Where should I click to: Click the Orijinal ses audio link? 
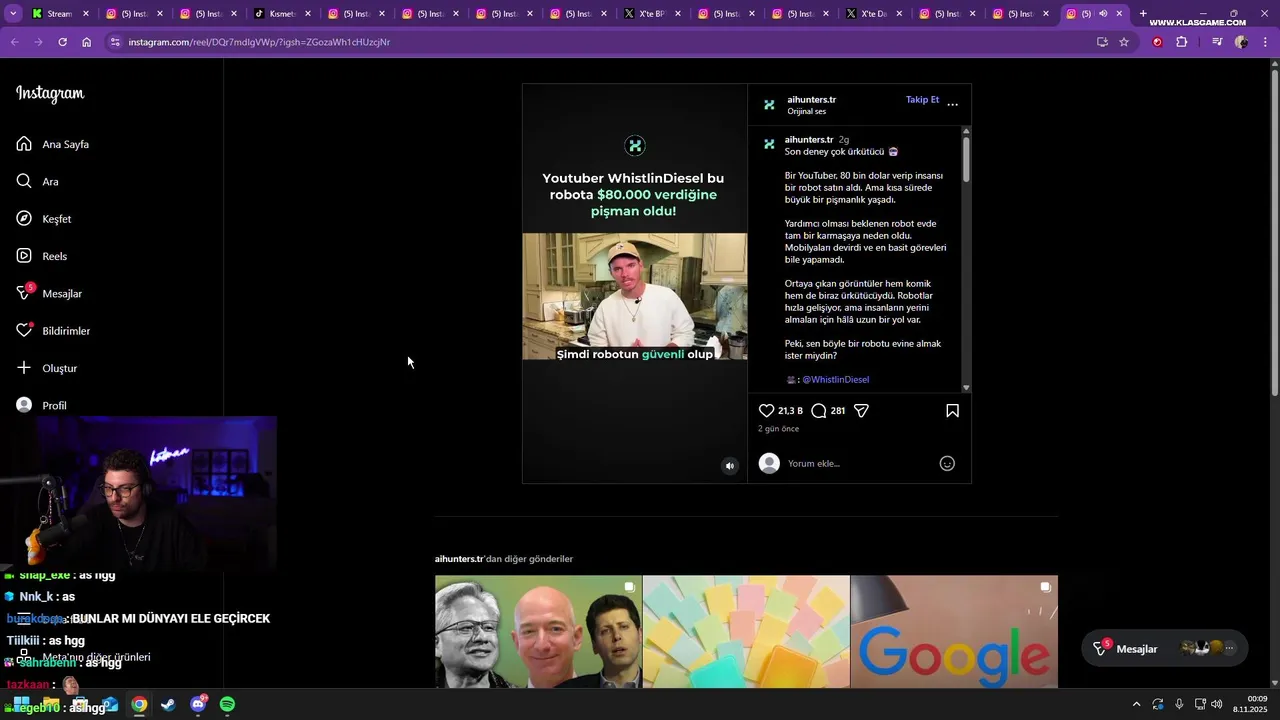[x=806, y=111]
